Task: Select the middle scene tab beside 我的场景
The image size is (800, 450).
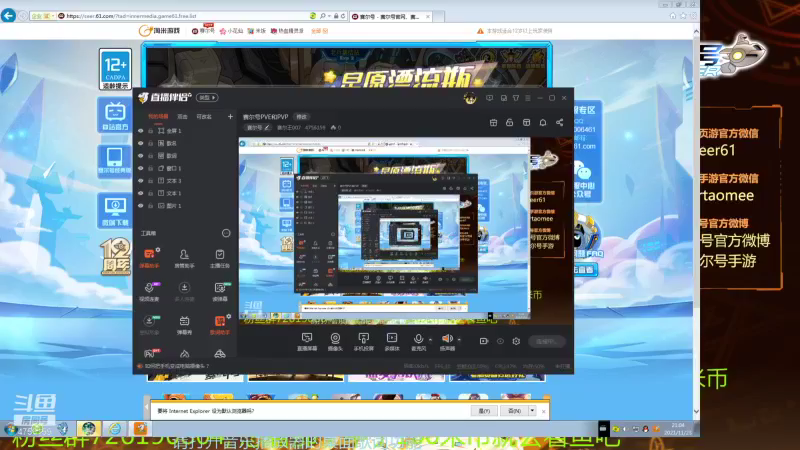Action: coord(182,117)
